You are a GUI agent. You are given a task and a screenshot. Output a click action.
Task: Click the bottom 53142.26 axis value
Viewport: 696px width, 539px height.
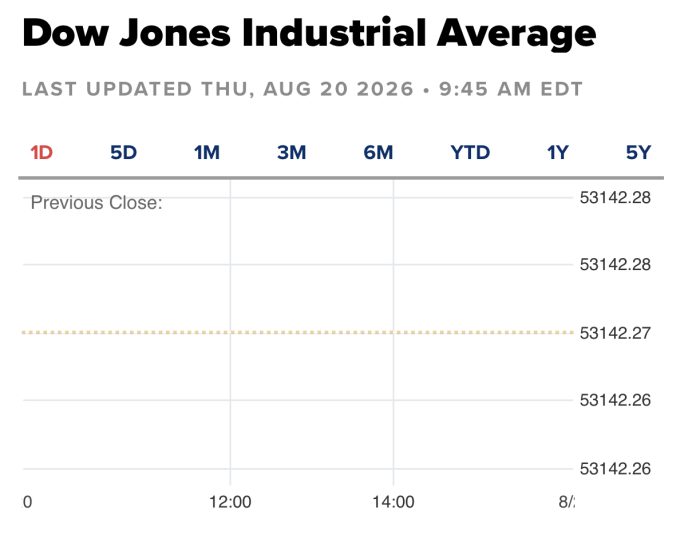[615, 468]
